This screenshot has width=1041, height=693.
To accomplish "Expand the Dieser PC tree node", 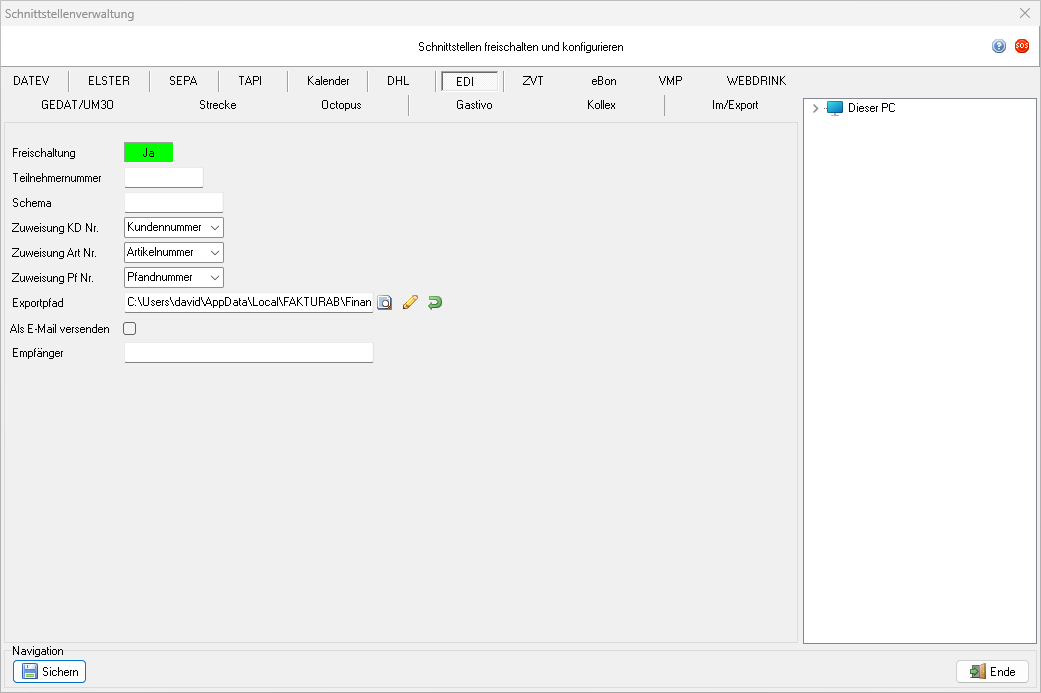I will (816, 108).
